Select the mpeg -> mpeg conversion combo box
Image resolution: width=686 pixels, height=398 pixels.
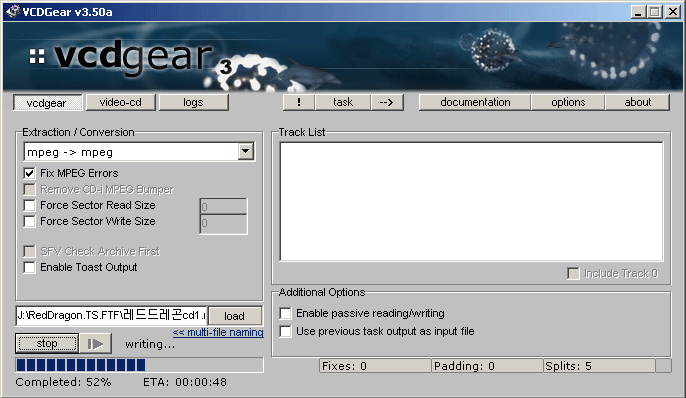139,152
